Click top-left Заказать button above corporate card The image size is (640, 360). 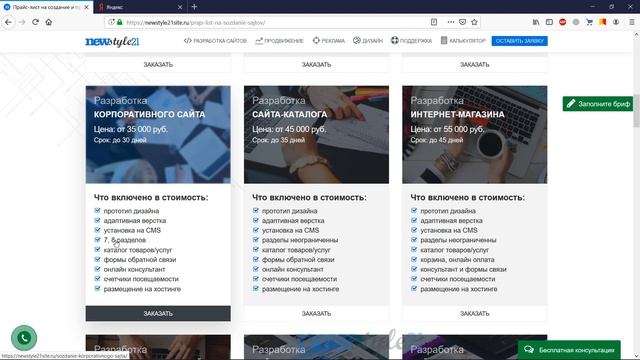pyautogui.click(x=158, y=64)
